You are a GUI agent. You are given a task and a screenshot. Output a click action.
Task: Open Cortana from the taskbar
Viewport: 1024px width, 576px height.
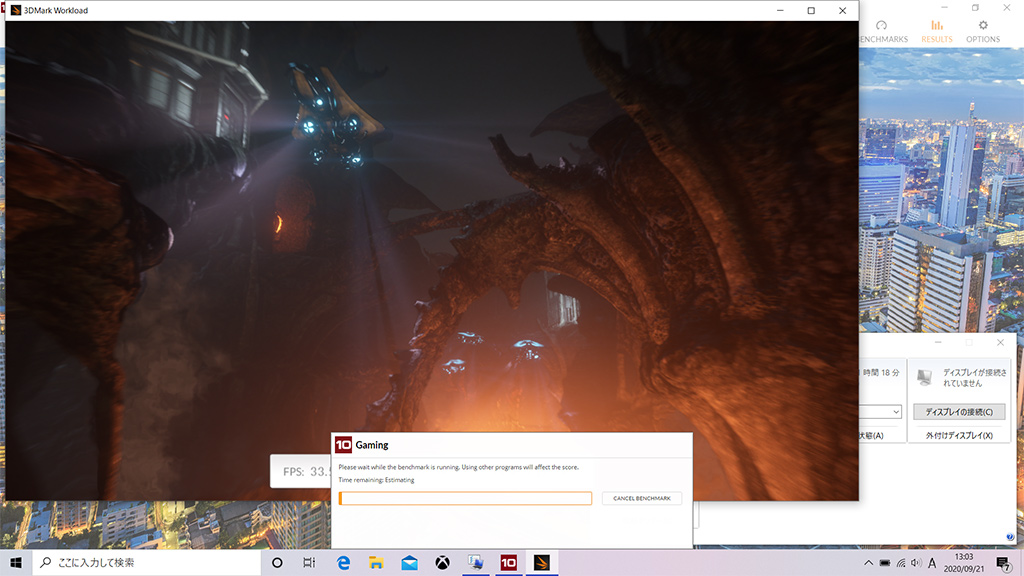[x=277, y=562]
